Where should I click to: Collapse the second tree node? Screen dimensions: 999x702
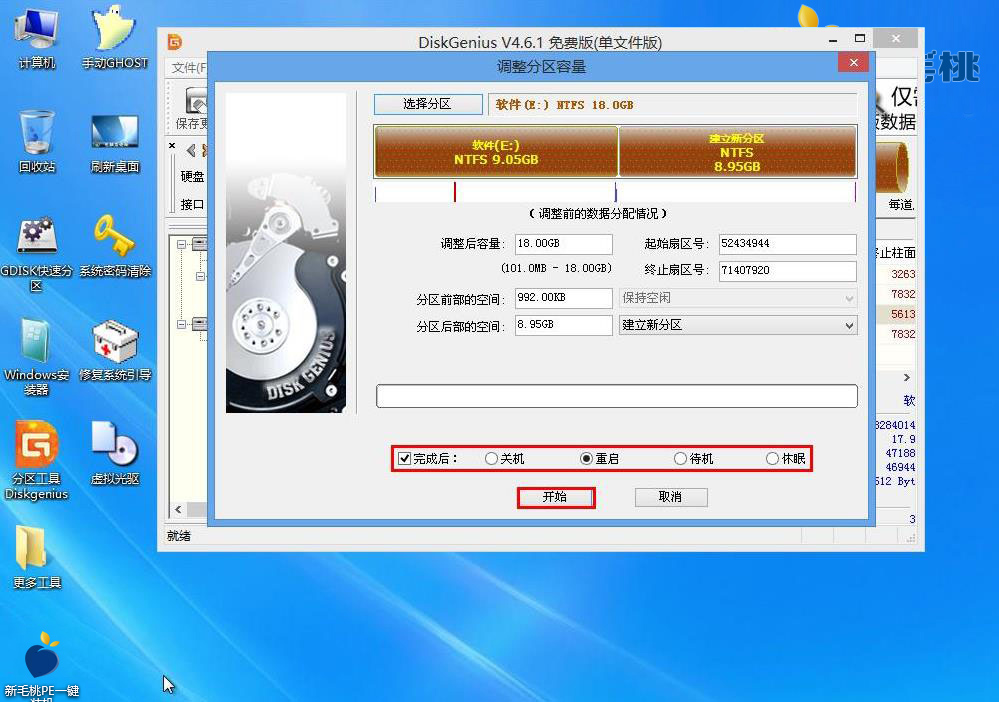pos(200,276)
